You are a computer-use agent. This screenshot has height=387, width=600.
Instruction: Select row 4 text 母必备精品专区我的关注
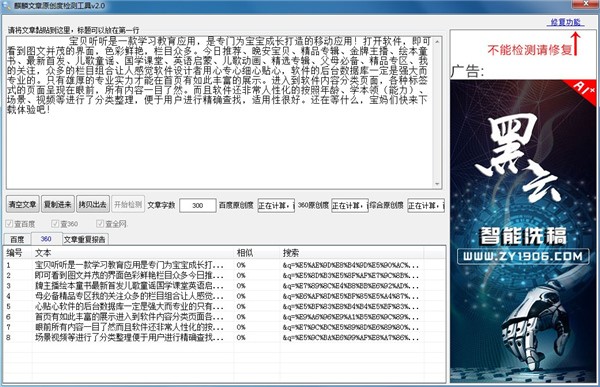(x=129, y=296)
